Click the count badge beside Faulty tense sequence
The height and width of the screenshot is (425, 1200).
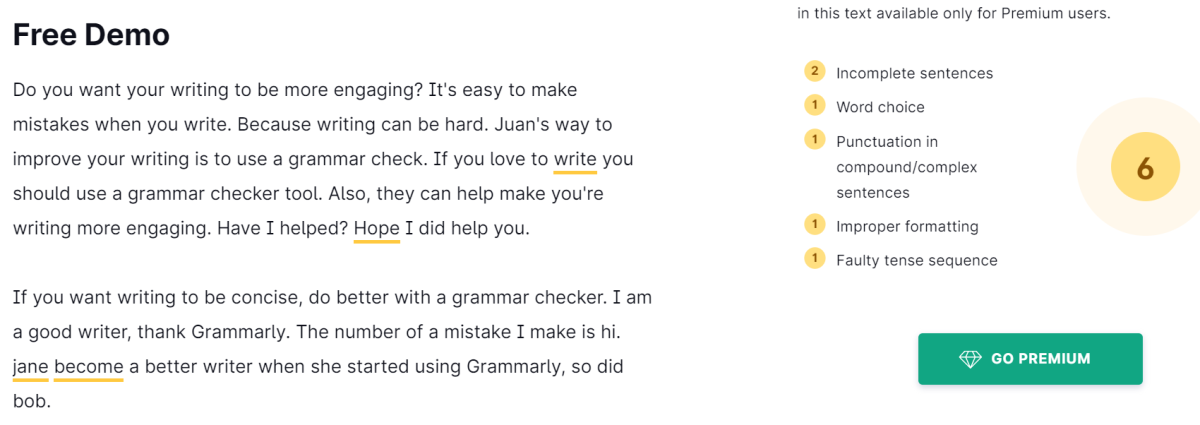click(x=815, y=259)
